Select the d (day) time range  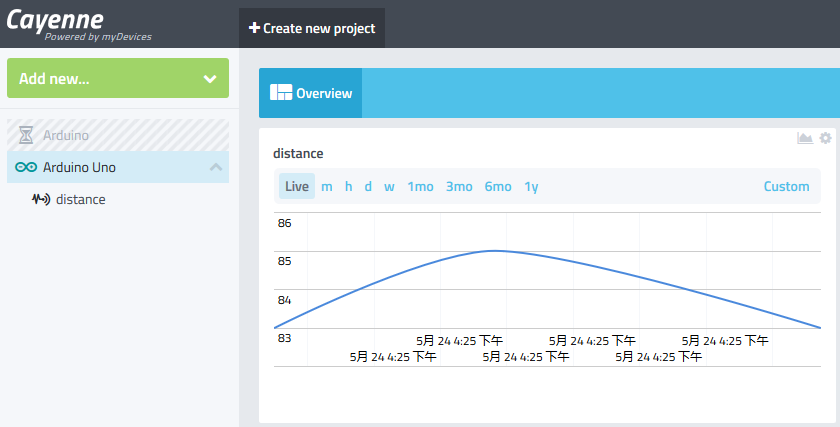[368, 186]
